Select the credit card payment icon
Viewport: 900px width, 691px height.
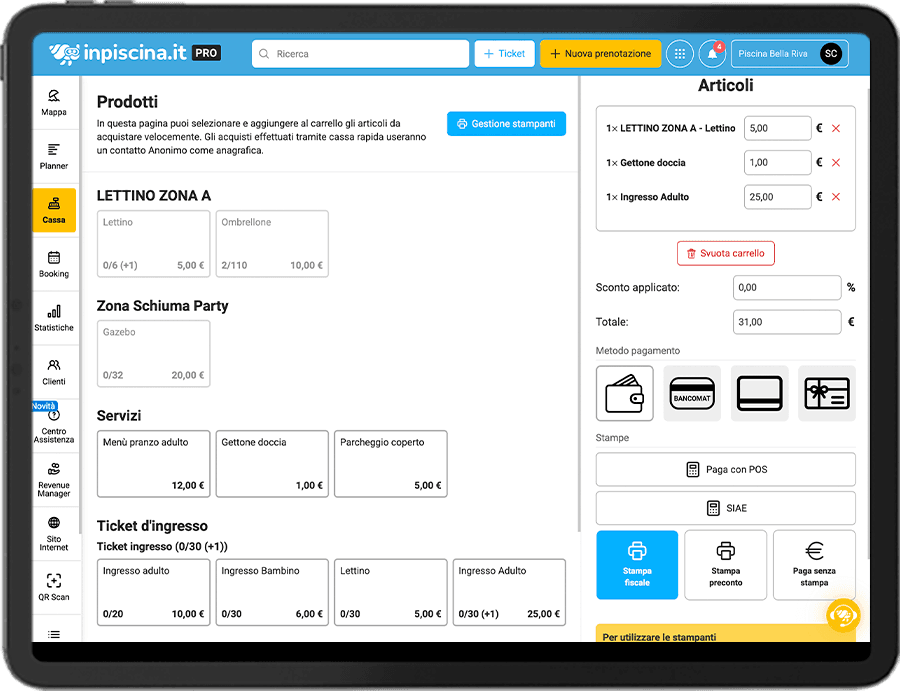coord(759,393)
